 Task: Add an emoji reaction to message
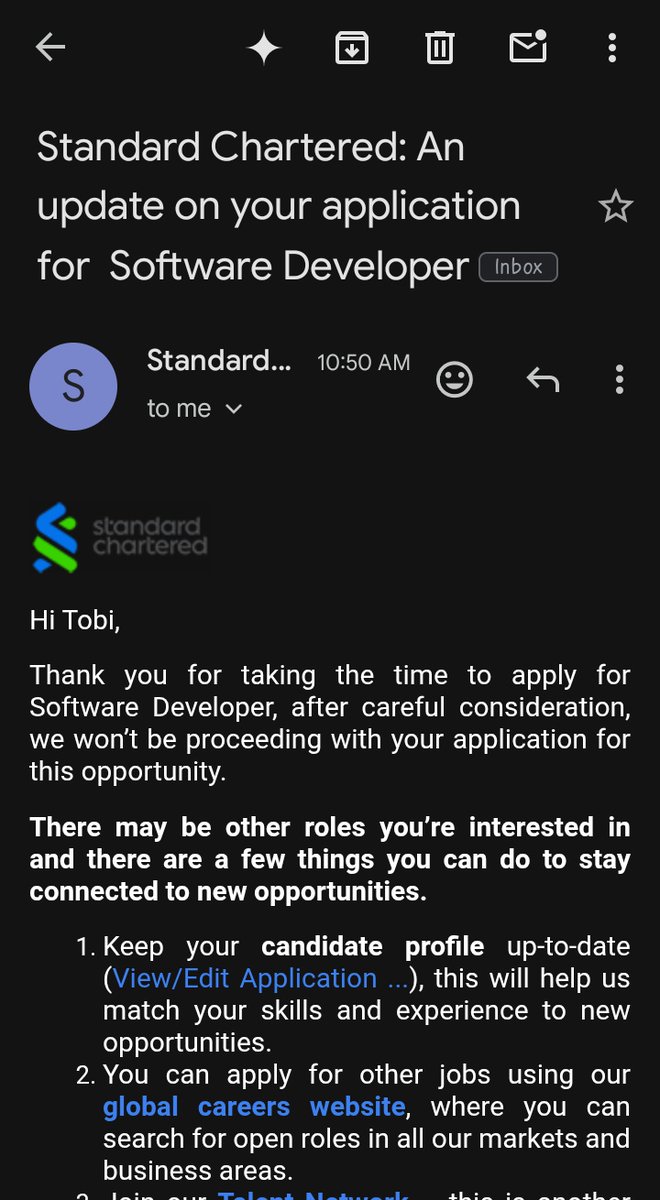(x=455, y=379)
